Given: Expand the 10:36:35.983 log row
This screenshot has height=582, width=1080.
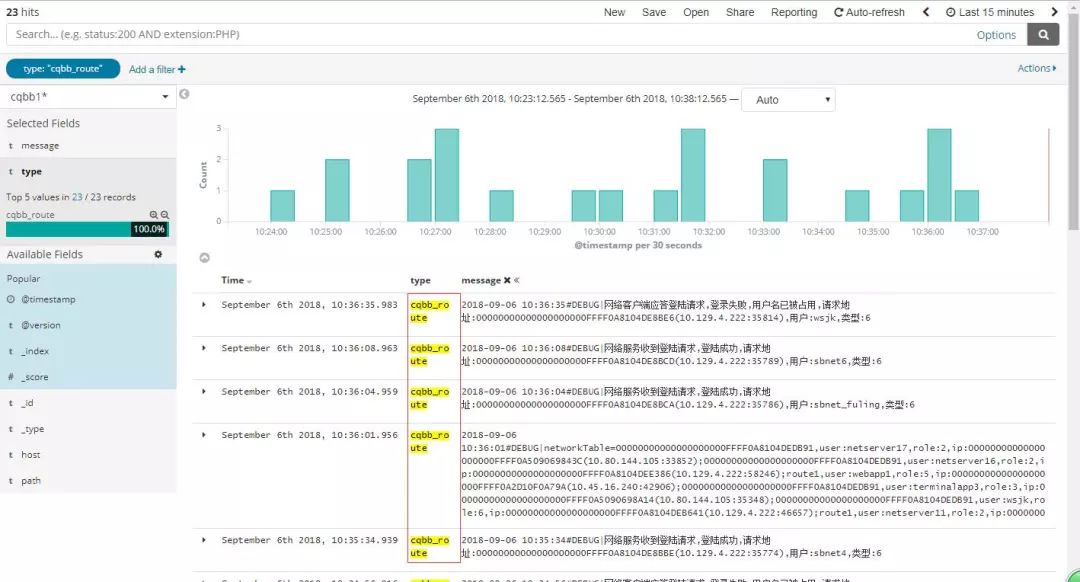Looking at the screenshot, I should coord(204,304).
